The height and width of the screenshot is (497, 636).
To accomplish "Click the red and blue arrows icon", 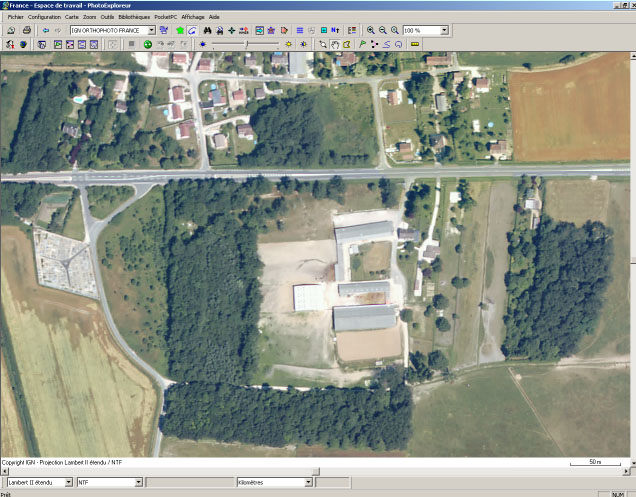I will (x=244, y=30).
